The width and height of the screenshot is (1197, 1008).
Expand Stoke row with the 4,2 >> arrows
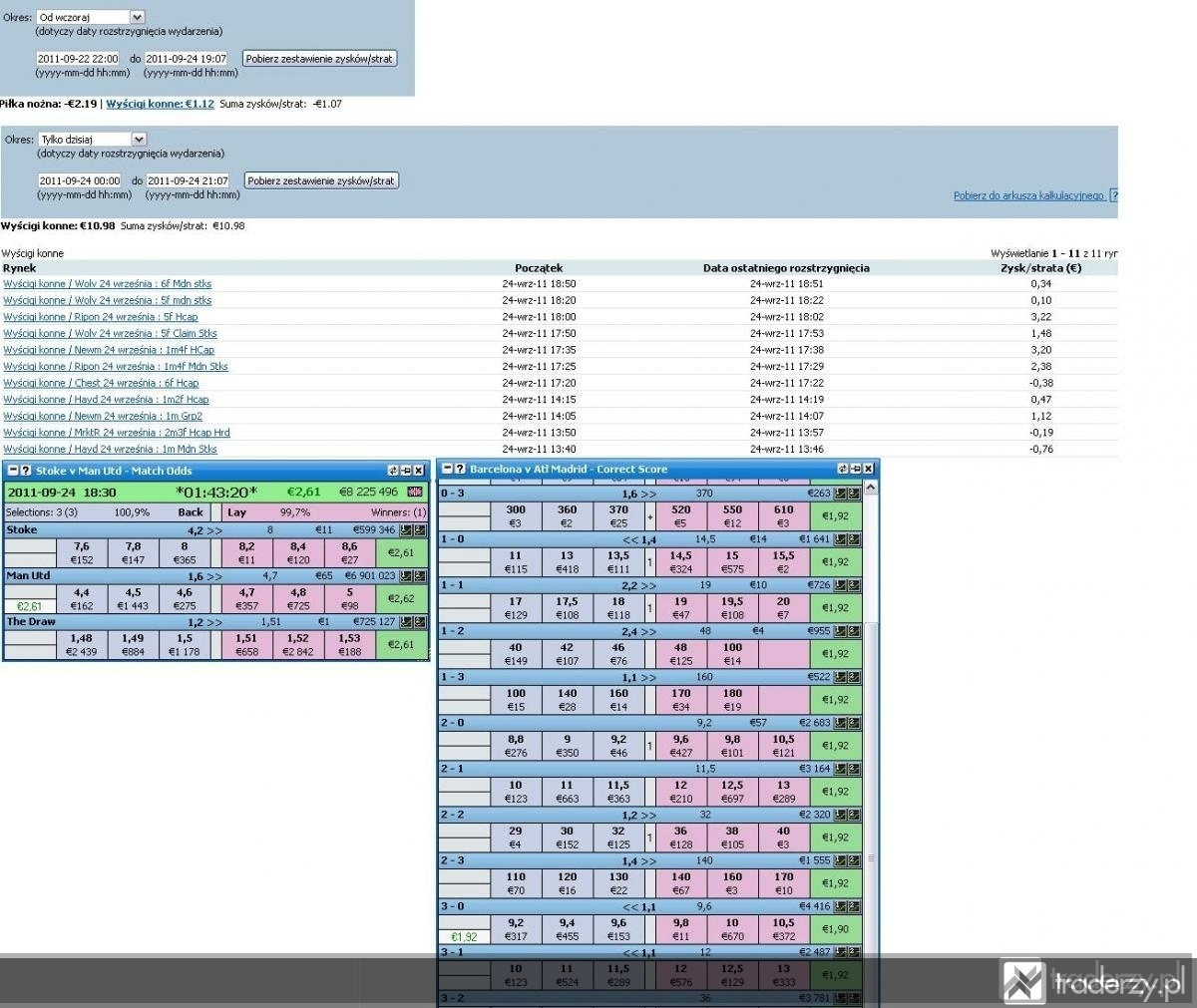click(204, 530)
